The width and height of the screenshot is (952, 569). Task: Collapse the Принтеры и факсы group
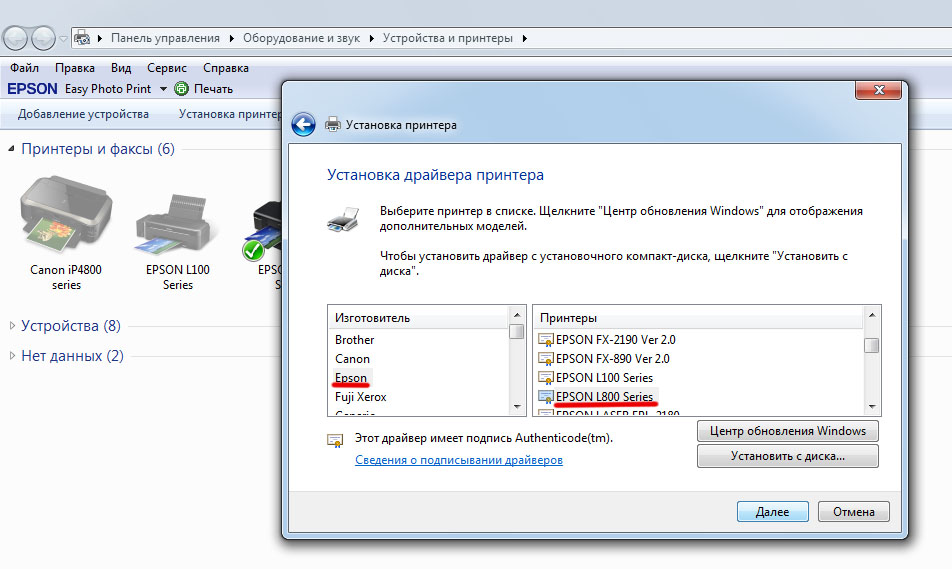(11, 149)
